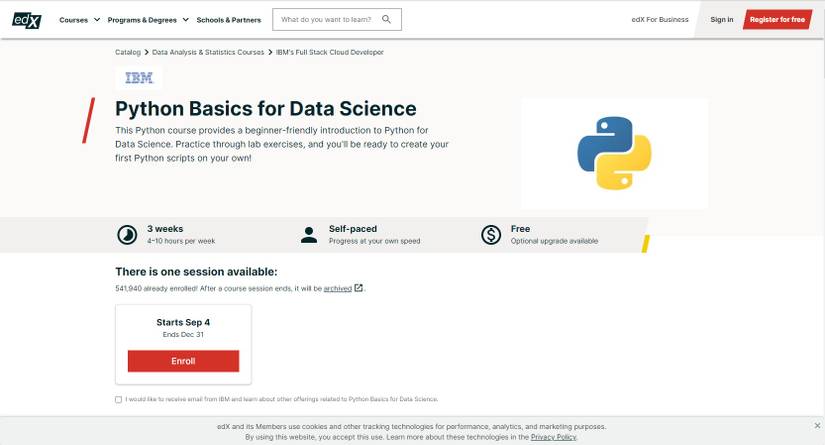825x445 pixels.
Task: Go to Catalog breadcrumb
Action: 128,52
